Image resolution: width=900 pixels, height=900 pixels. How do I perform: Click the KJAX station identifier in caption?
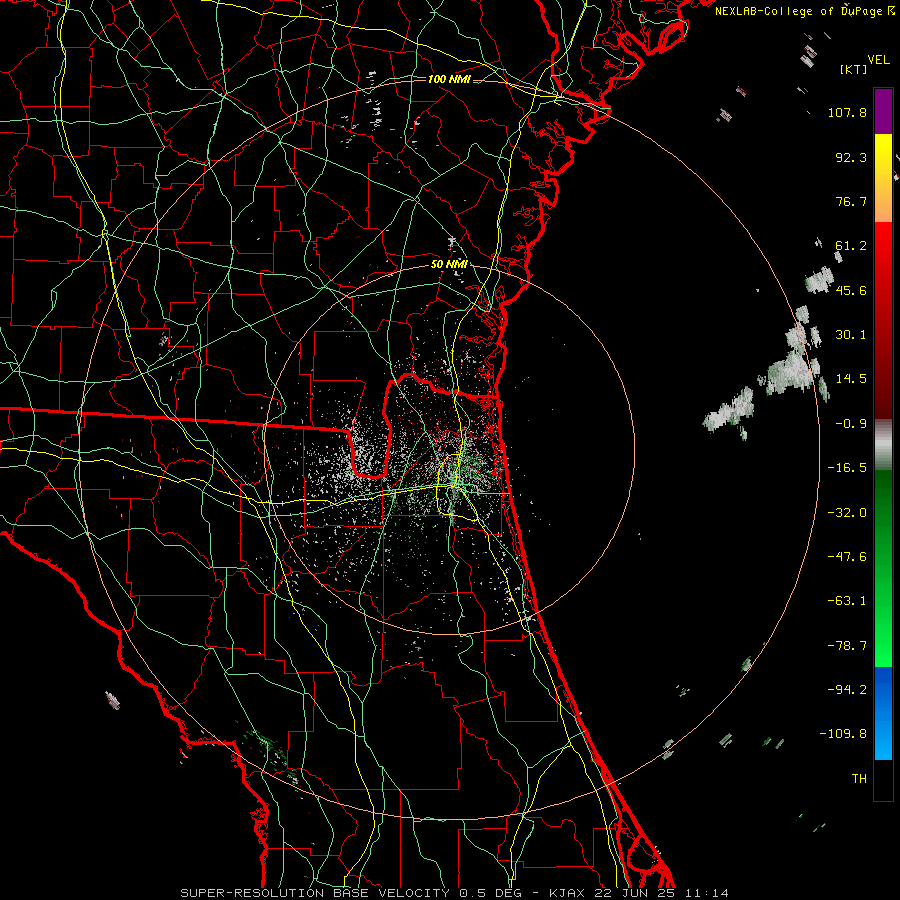tap(567, 893)
